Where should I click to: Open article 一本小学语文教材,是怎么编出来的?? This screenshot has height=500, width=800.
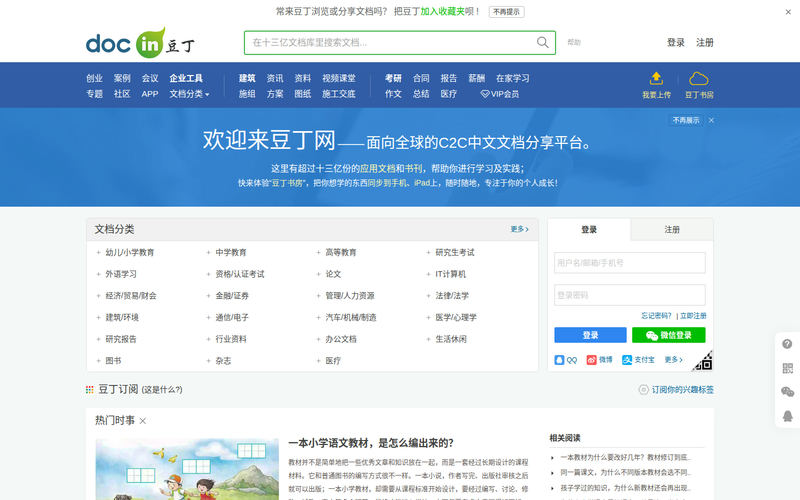(371, 443)
